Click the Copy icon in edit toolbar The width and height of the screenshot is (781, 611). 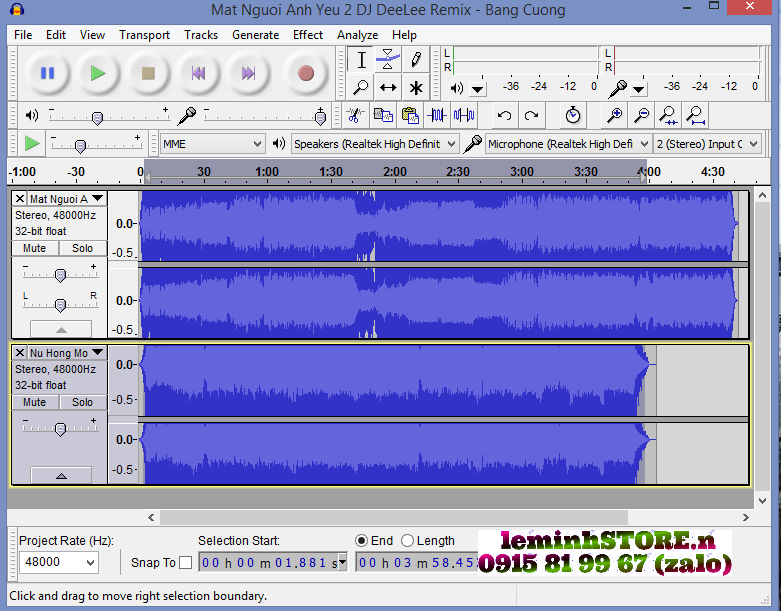[x=383, y=116]
